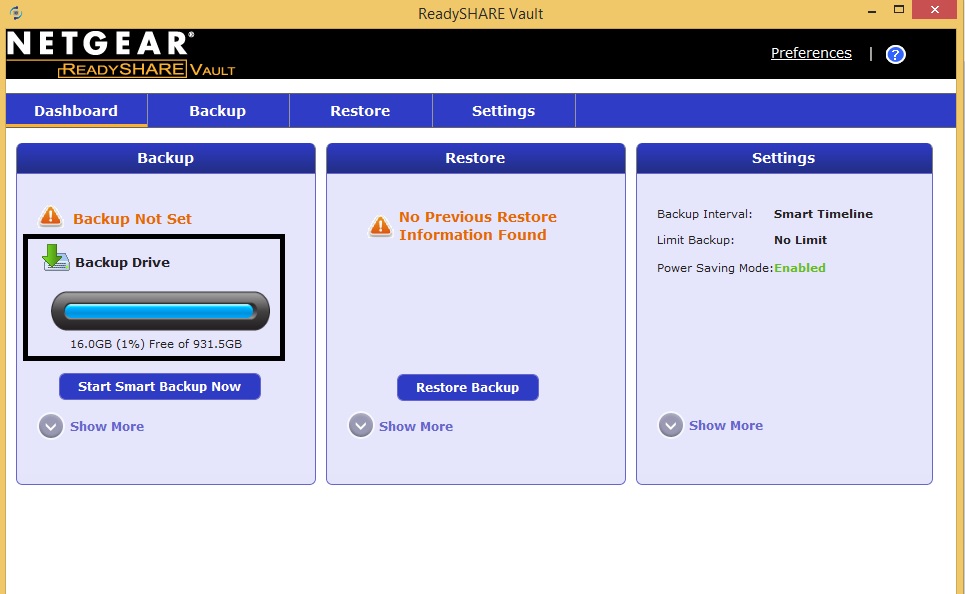The height and width of the screenshot is (594, 965).
Task: Open the Settings tab
Action: point(503,111)
